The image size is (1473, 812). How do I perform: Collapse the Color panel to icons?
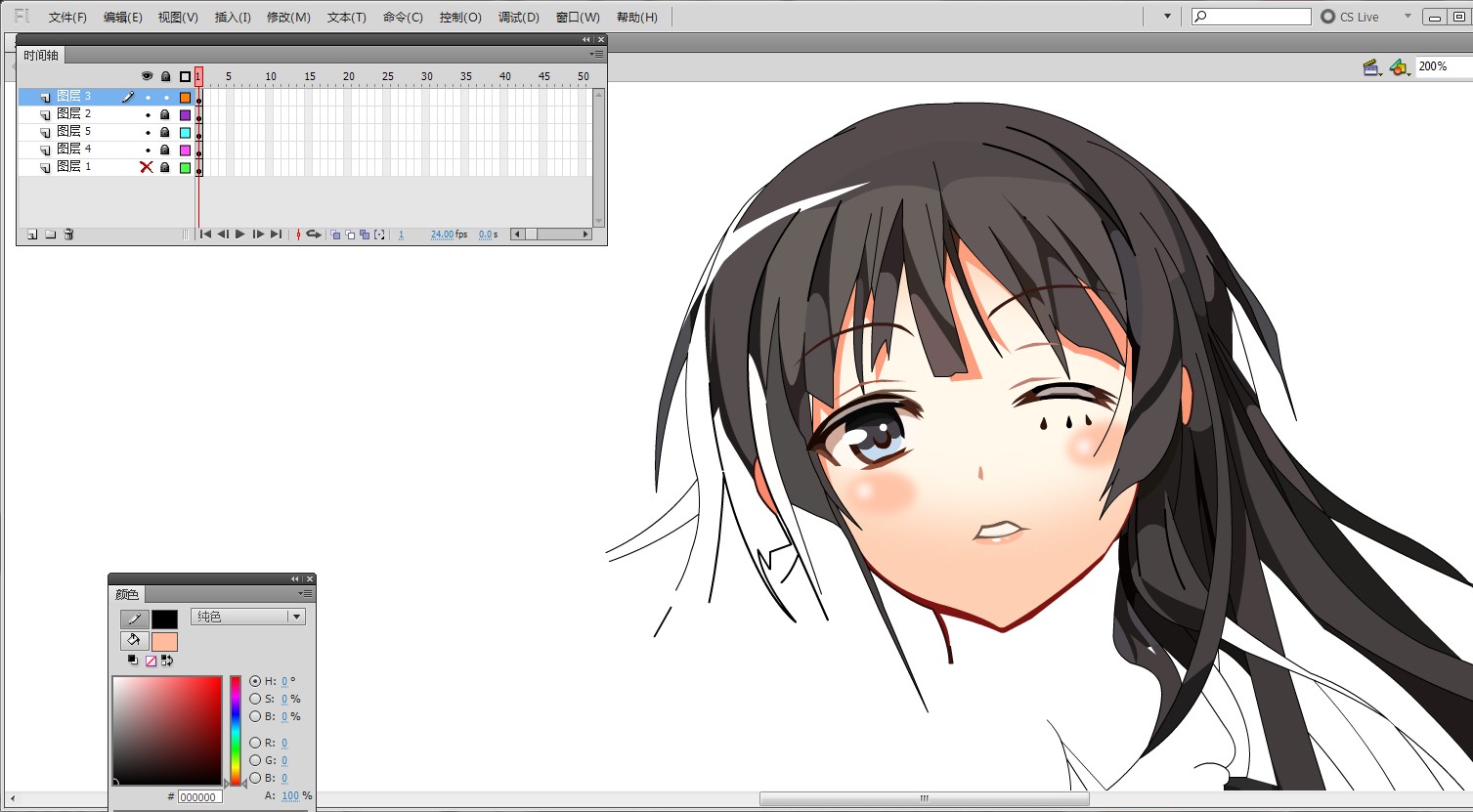(x=295, y=579)
